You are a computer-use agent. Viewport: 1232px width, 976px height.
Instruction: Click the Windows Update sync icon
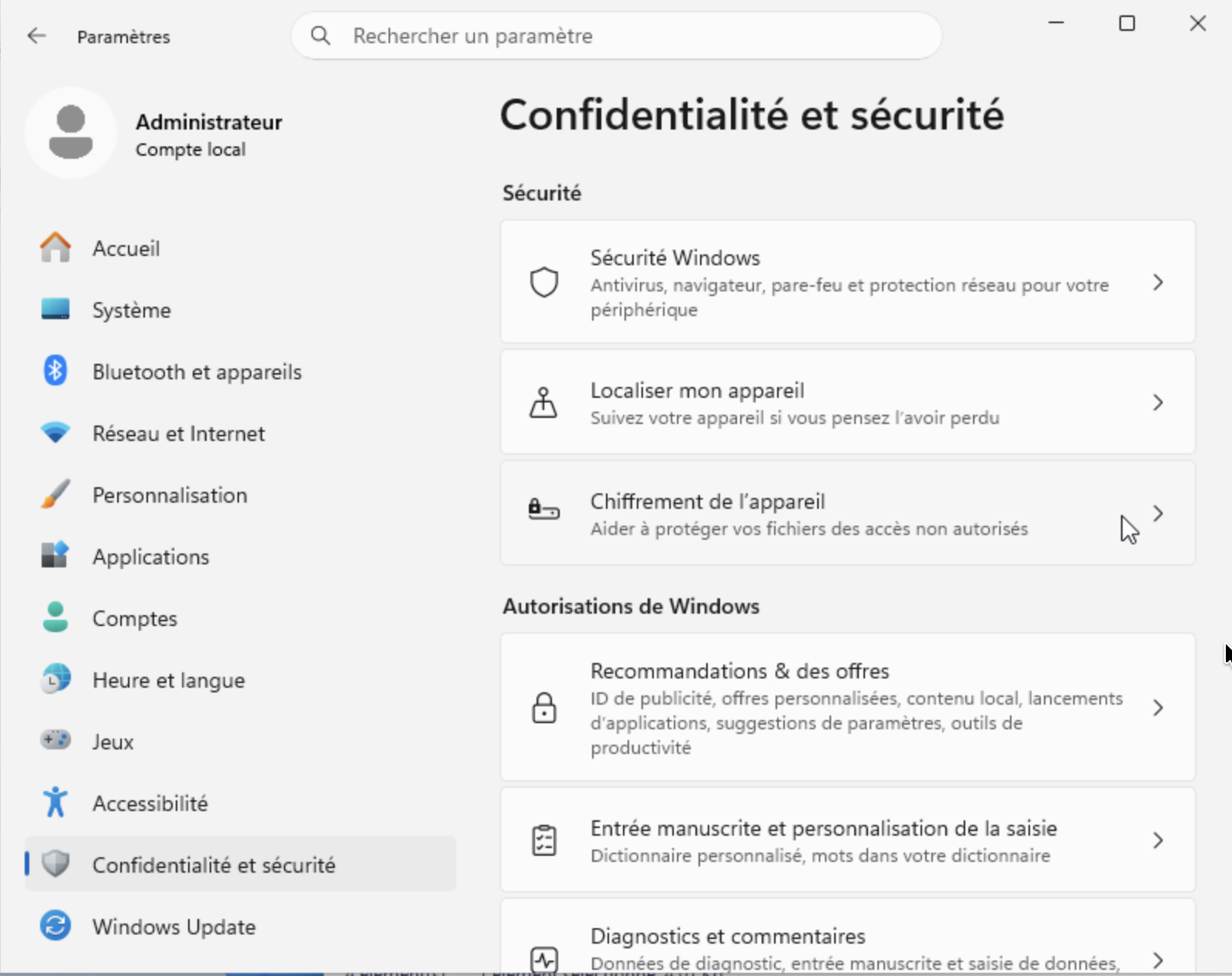pos(55,926)
